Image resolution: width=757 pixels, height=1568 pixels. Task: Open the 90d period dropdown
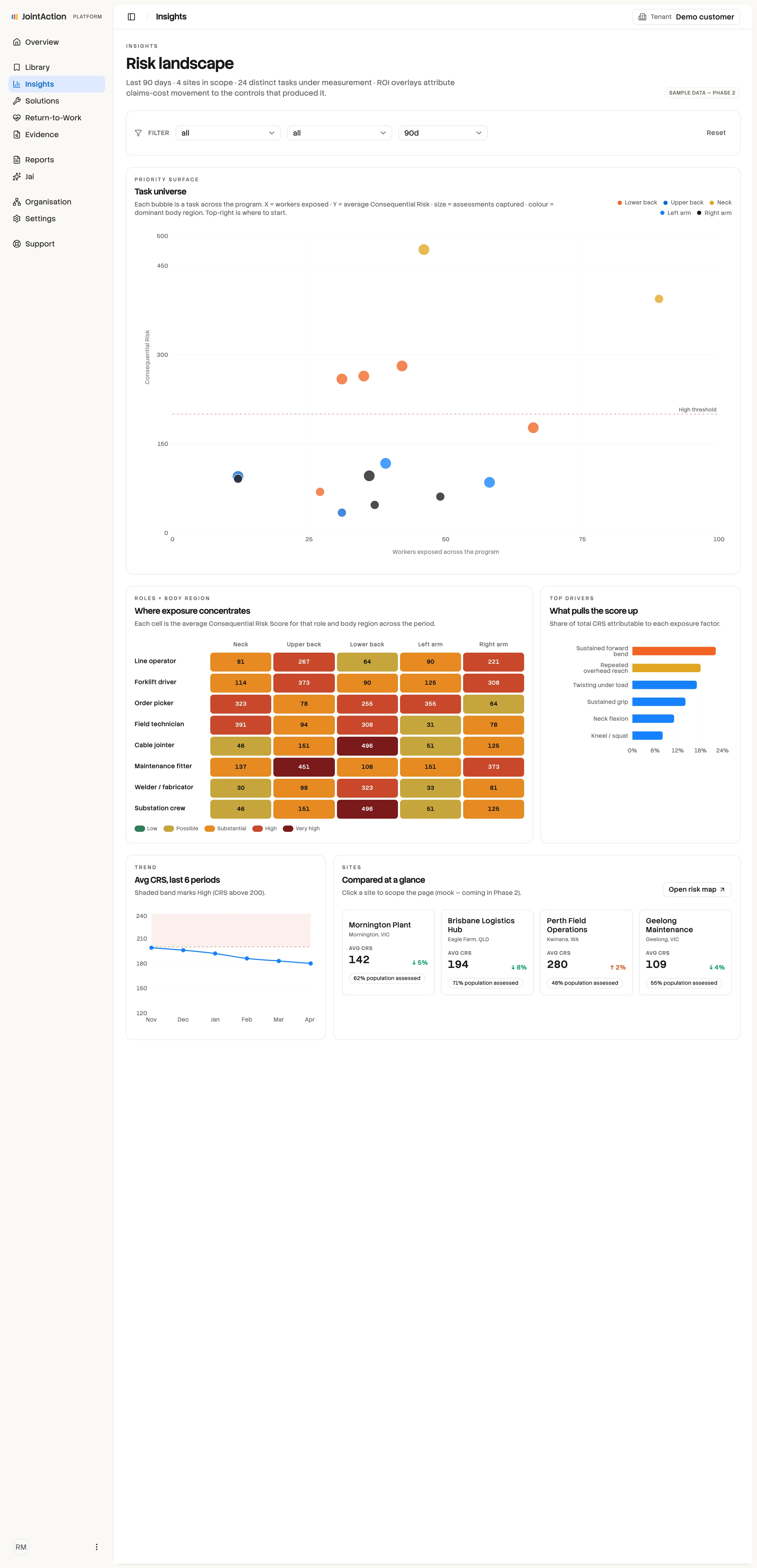click(x=443, y=133)
